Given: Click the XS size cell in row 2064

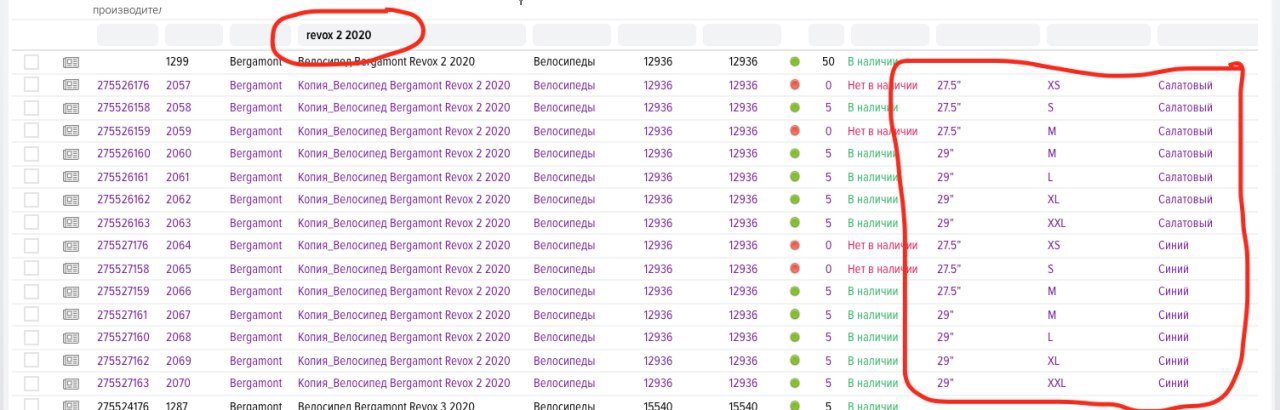Looking at the screenshot, I should (x=1053, y=246).
